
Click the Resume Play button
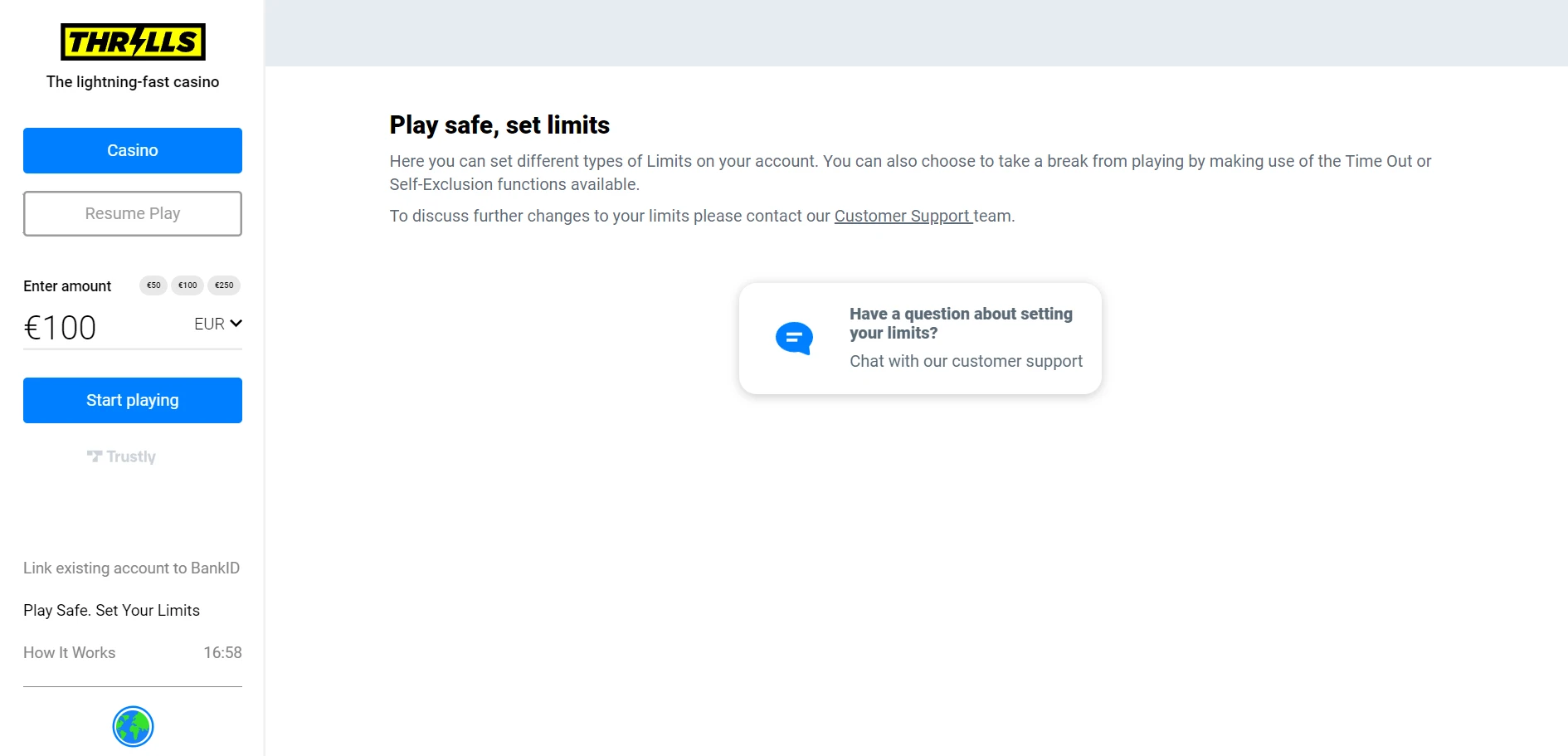133,213
